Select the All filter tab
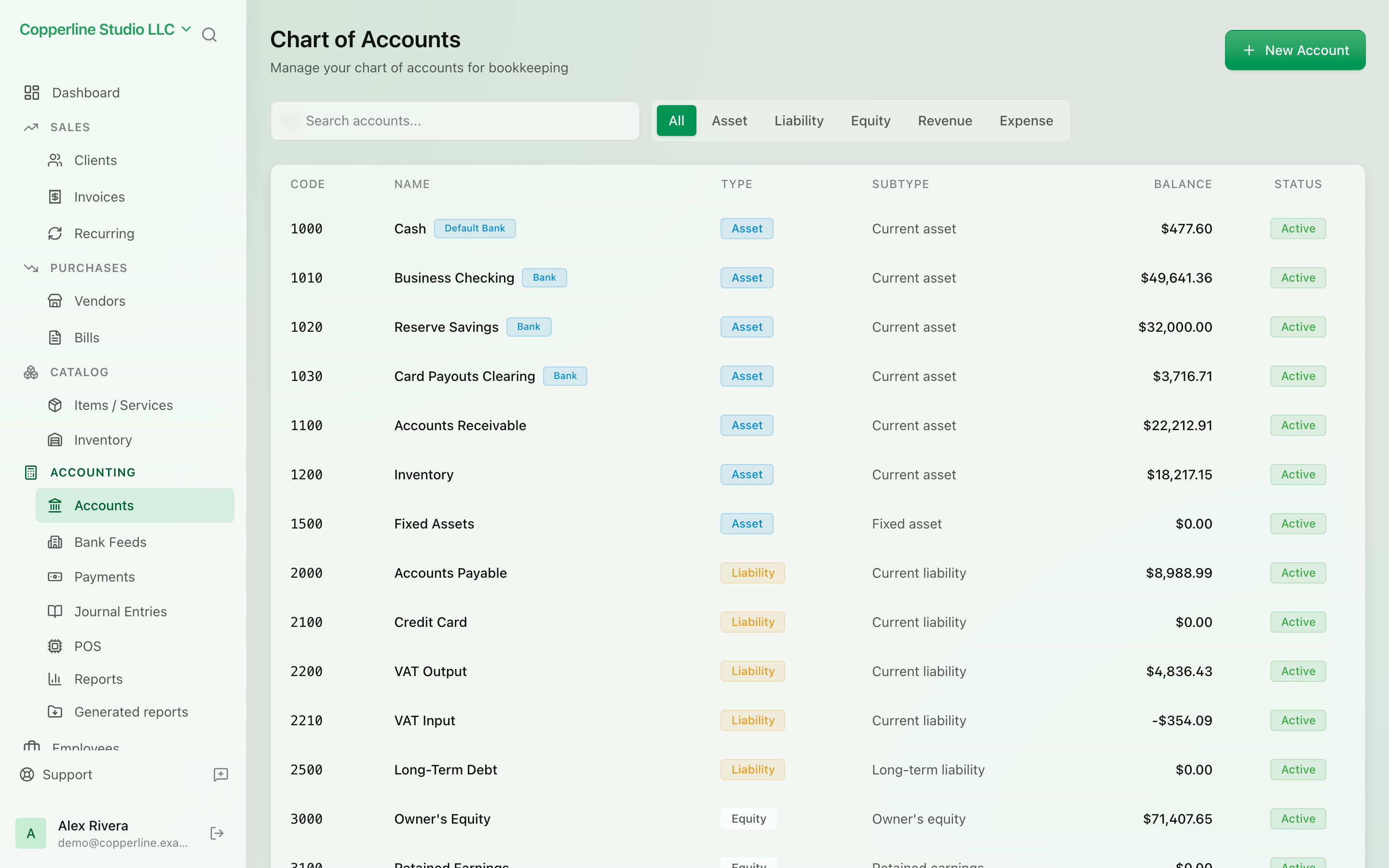 point(676,121)
